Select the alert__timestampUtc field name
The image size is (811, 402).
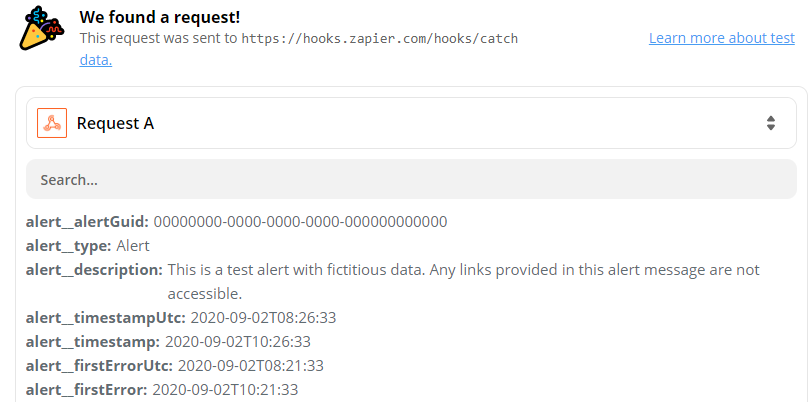105,318
